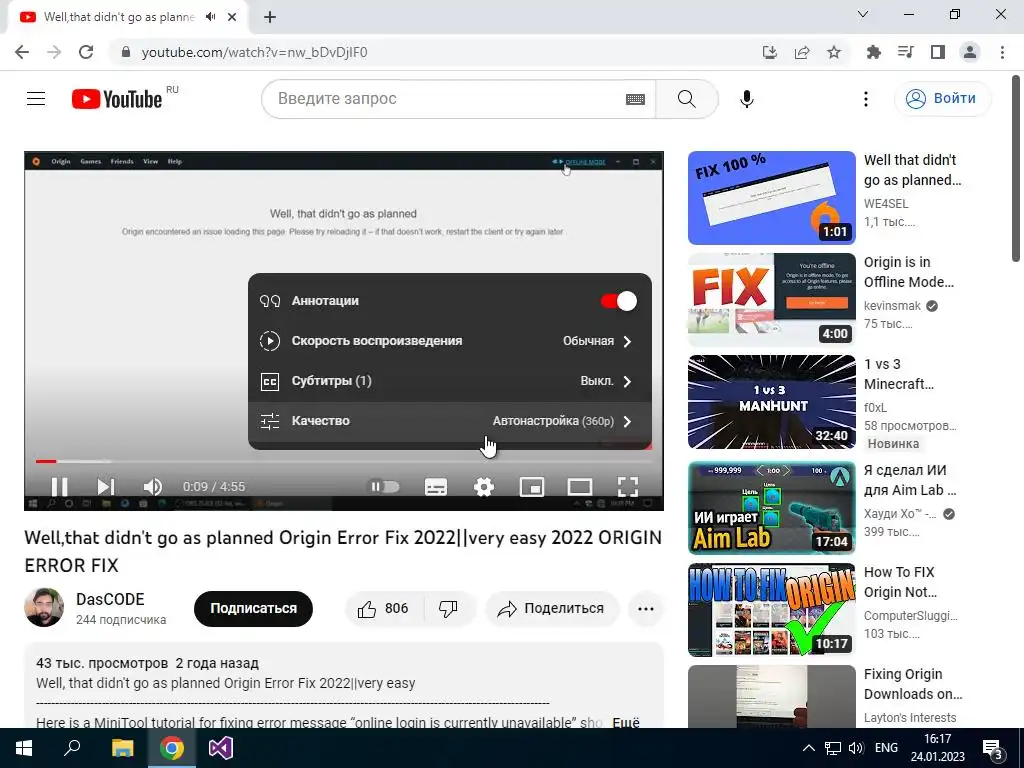Open 'Origin is in Offline Mode' video title
The width and height of the screenshot is (1024, 768).
click(909, 272)
